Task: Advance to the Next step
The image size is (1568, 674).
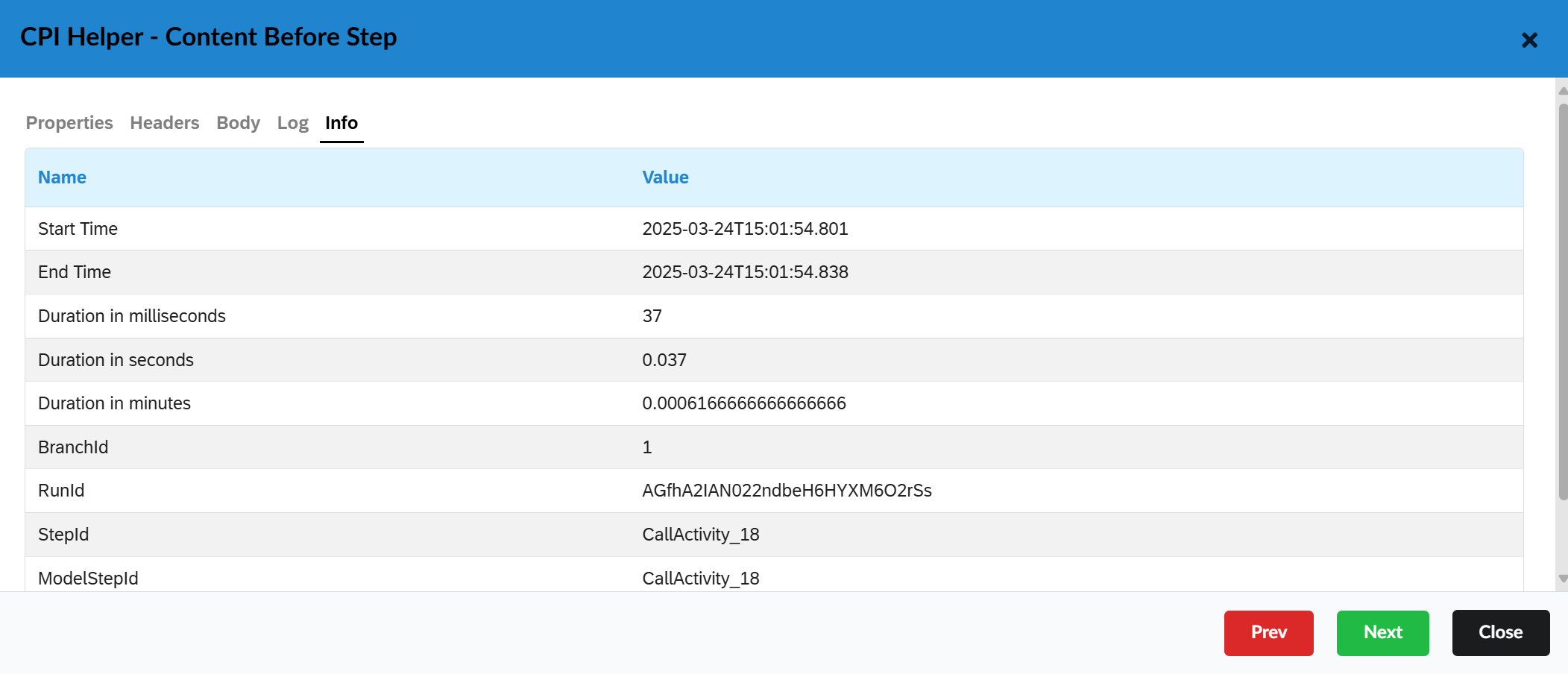Action: coord(1382,633)
